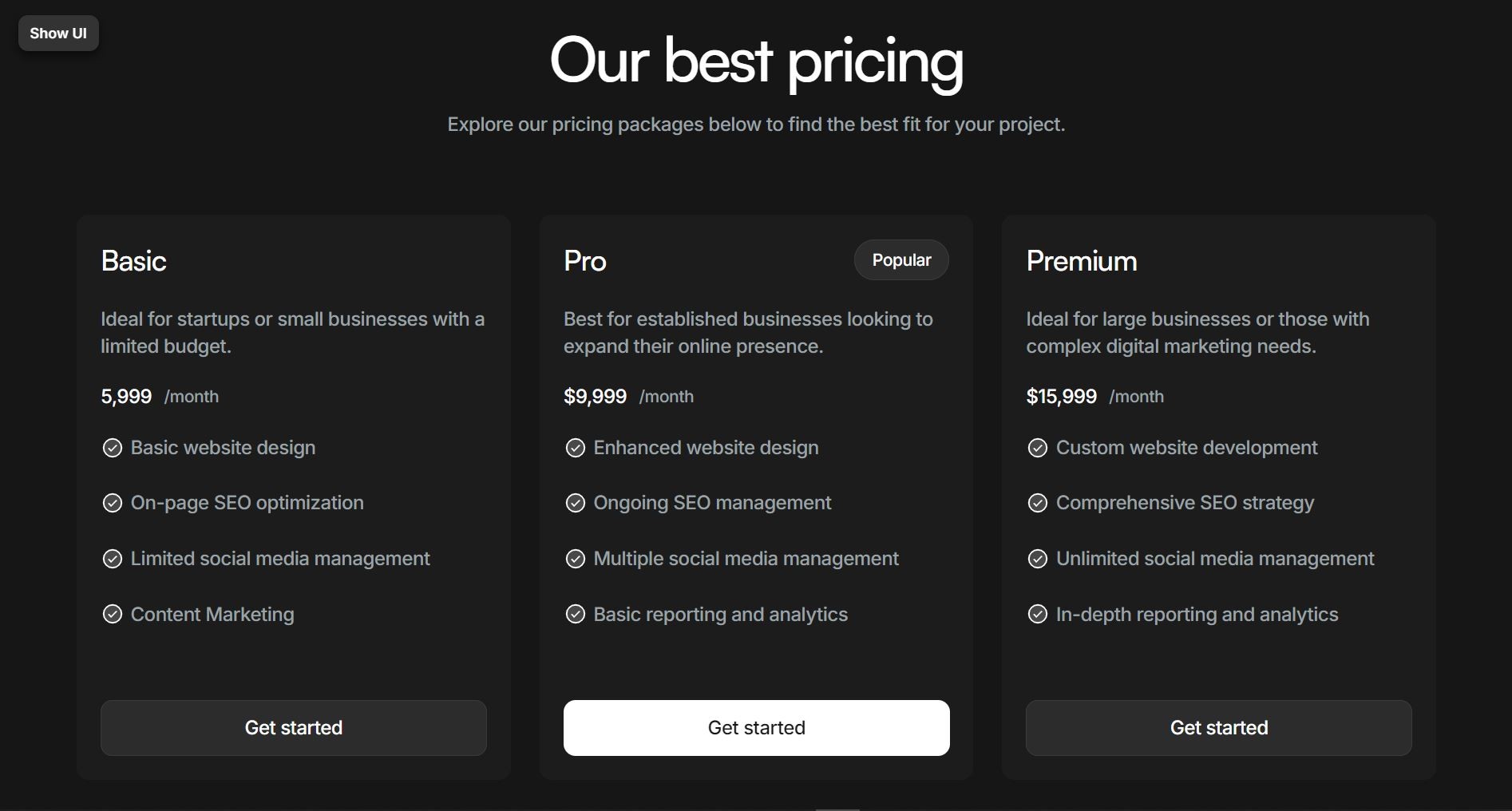Click the checkmark beside Enhanced website design

tap(575, 448)
